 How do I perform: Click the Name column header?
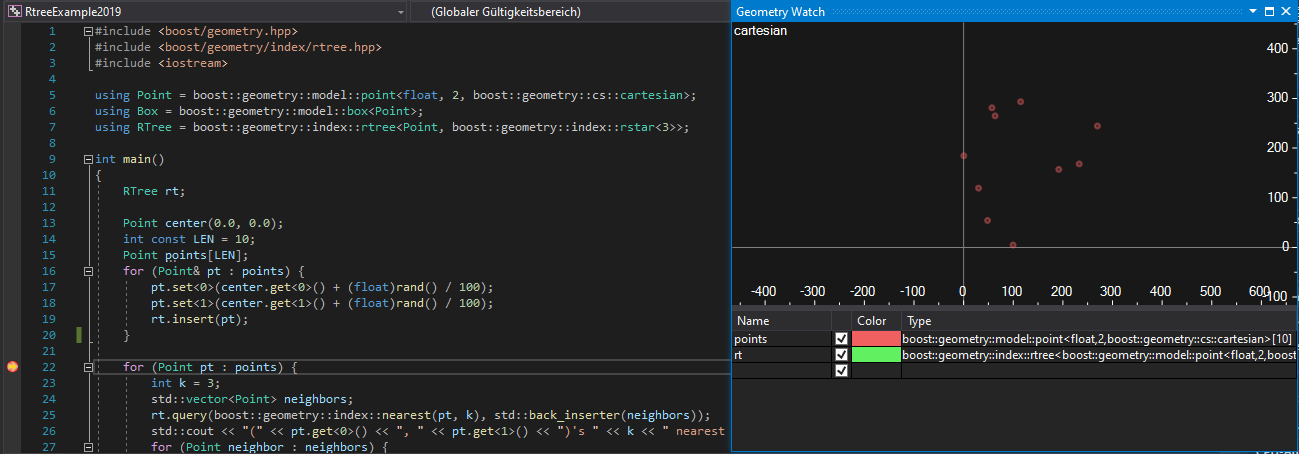click(781, 321)
